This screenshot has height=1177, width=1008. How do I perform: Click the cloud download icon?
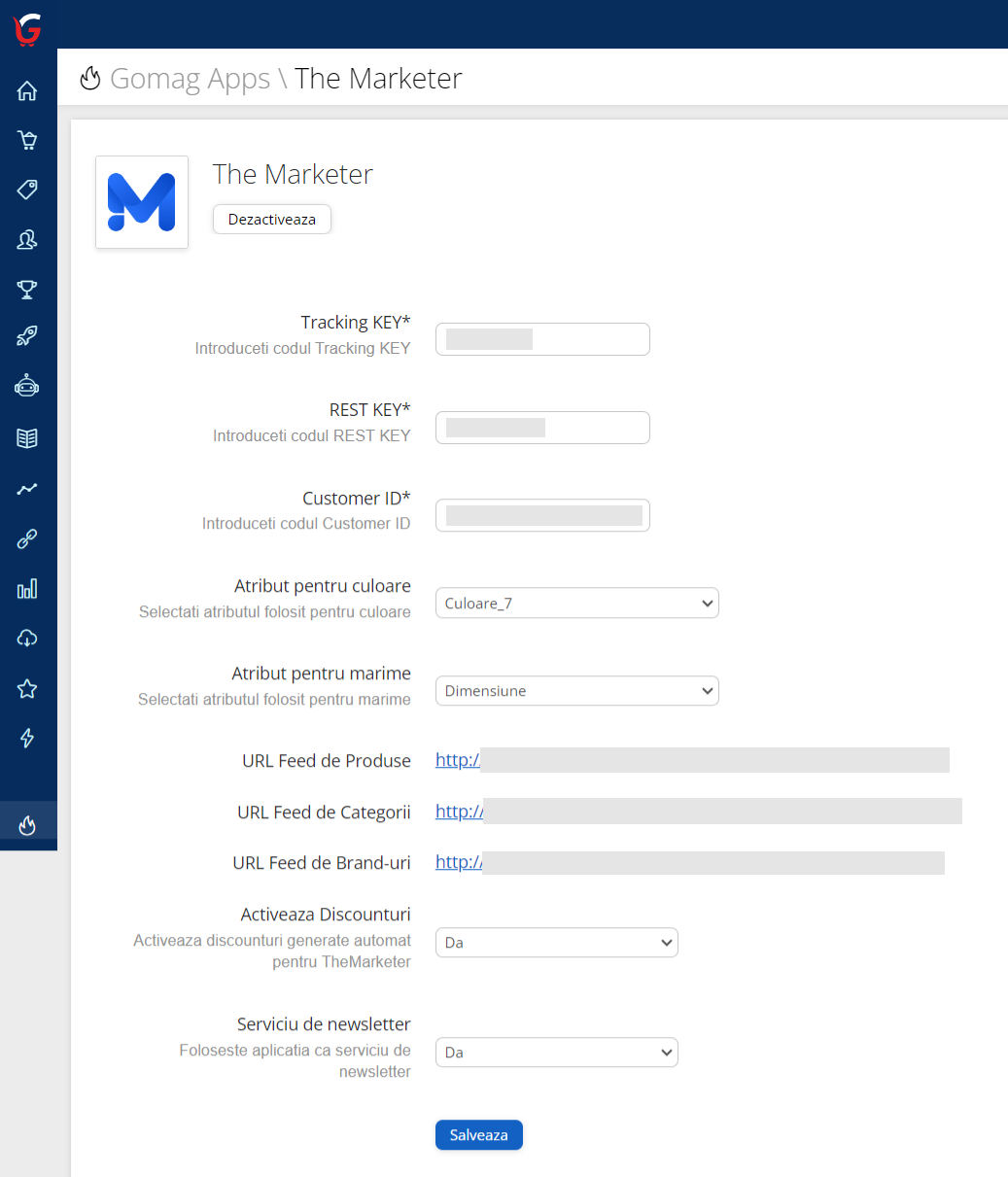[x=27, y=639]
